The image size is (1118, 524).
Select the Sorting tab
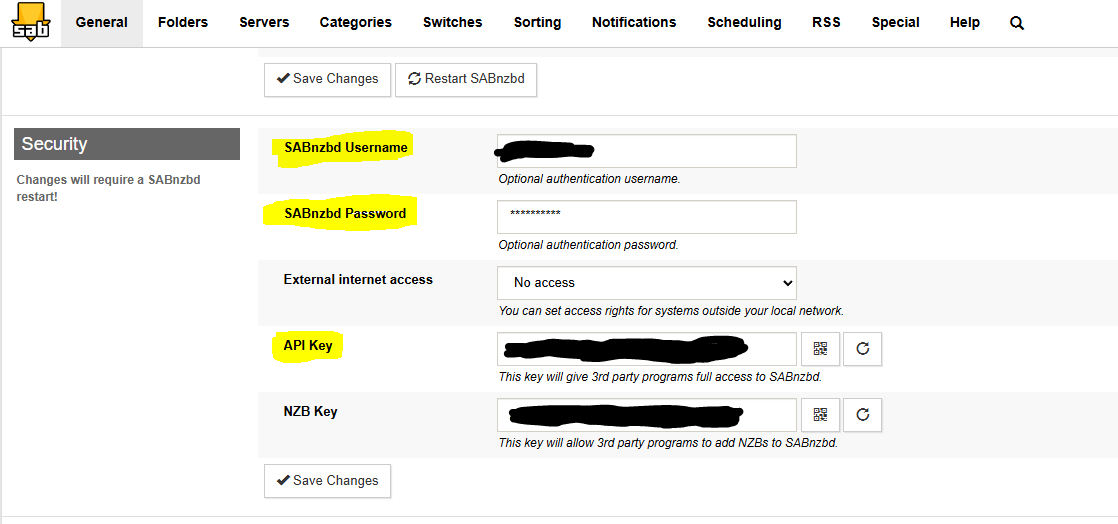(x=537, y=22)
